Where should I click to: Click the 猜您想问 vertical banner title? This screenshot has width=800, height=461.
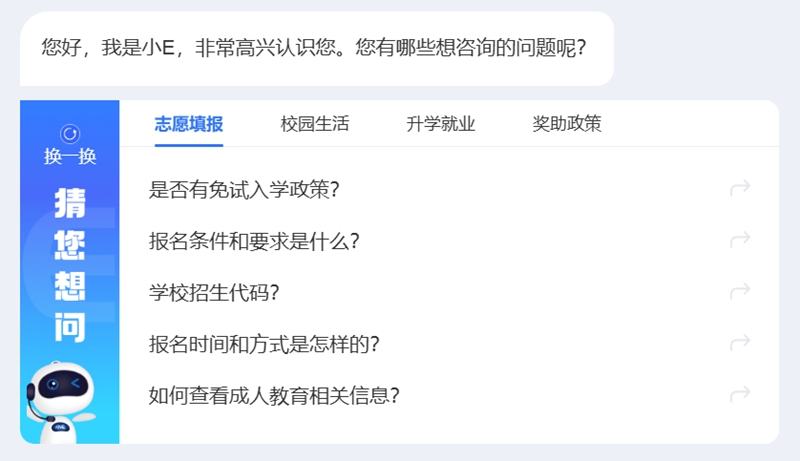pos(69,265)
